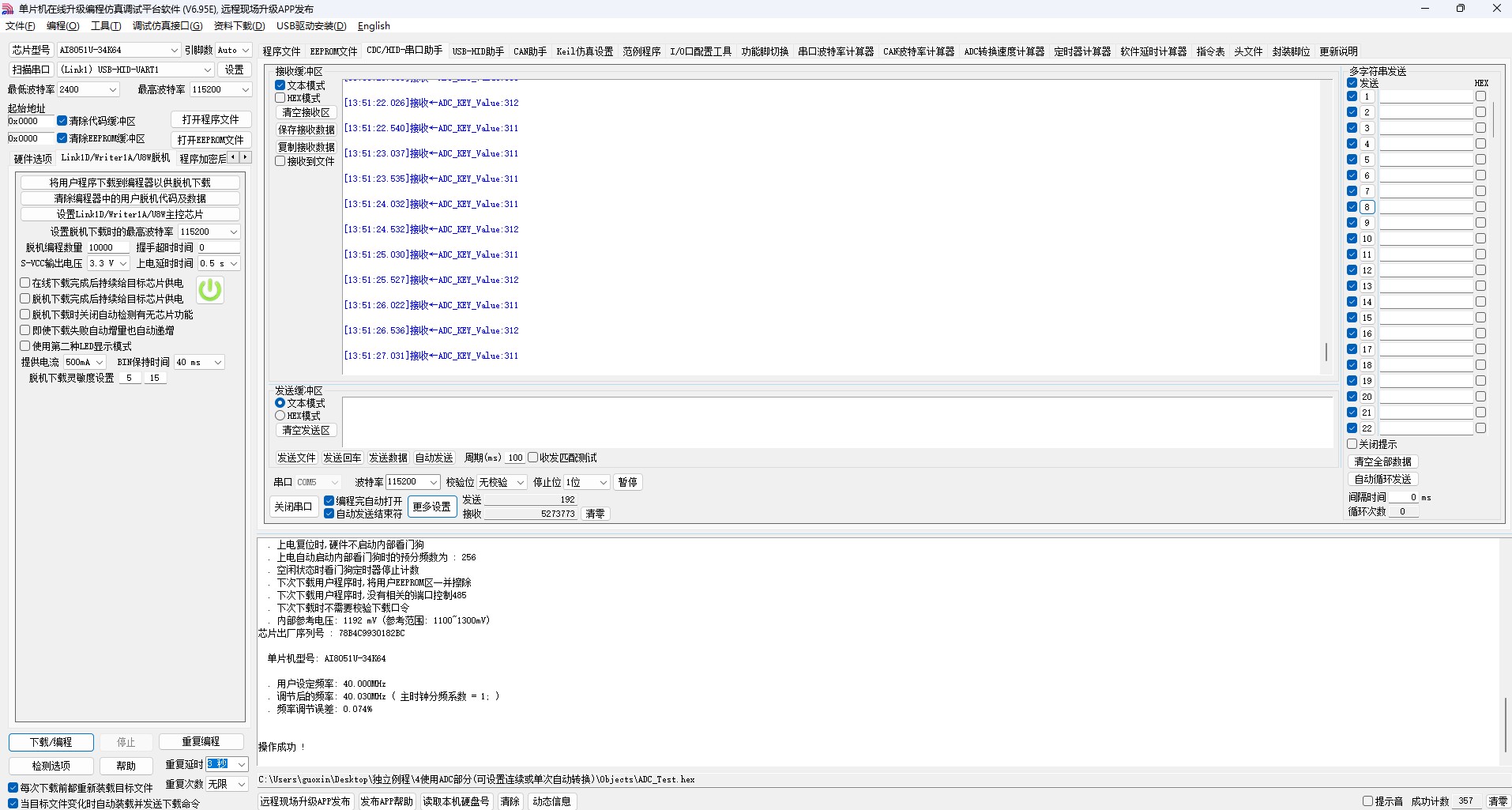Toggle 编程完自动打开 checkbox
This screenshot has height=810, width=1512.
(x=329, y=501)
